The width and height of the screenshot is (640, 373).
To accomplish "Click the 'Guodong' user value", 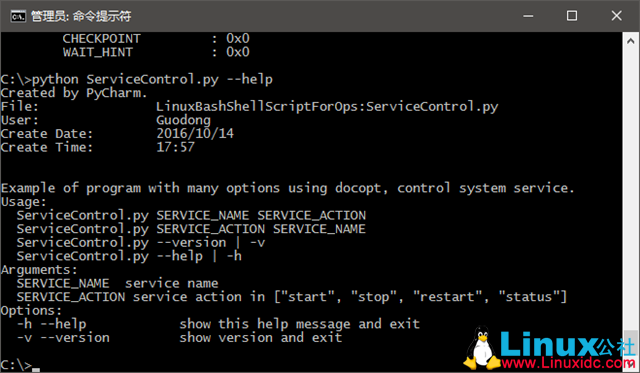I will click(x=183, y=120).
